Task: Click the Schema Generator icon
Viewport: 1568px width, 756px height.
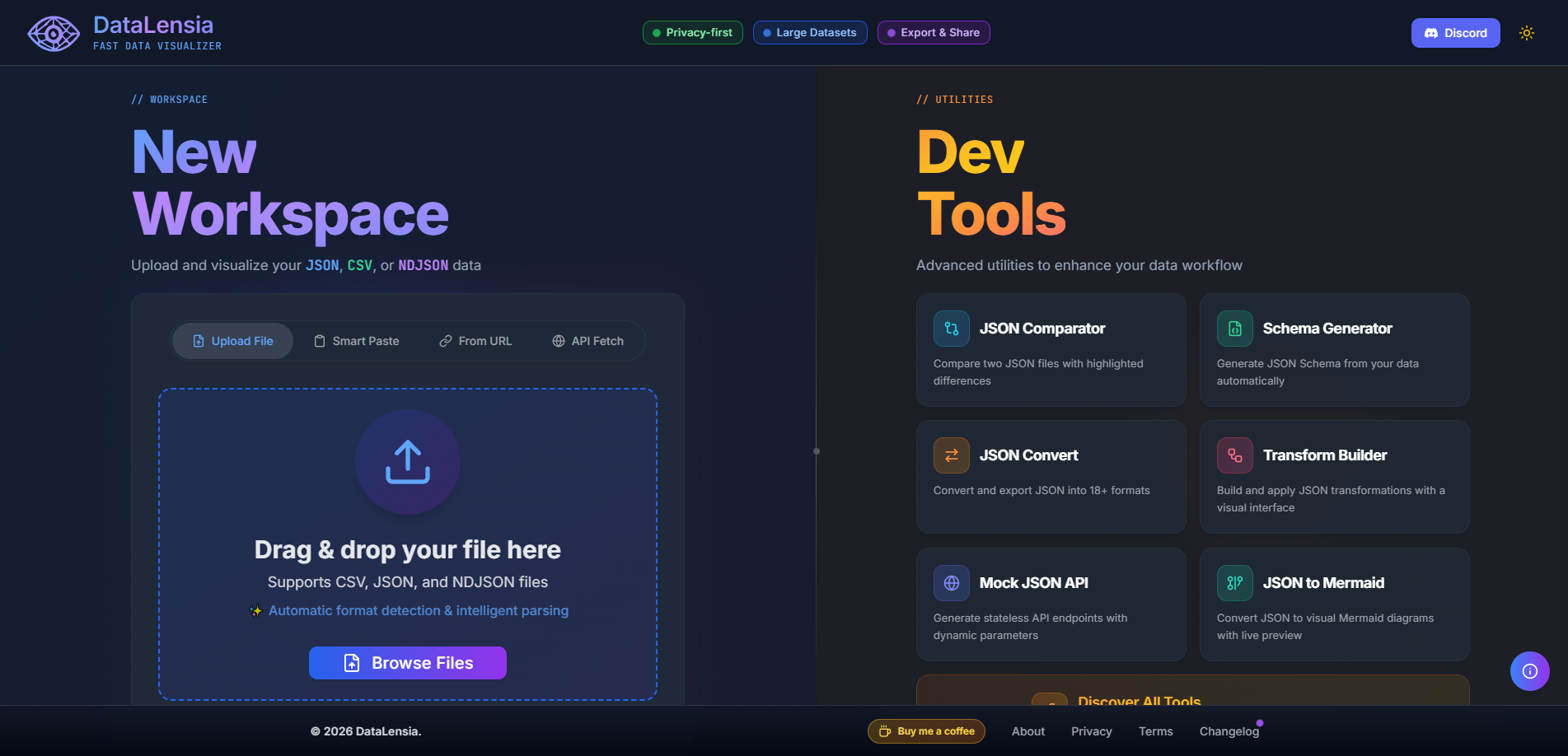Action: [x=1235, y=329]
